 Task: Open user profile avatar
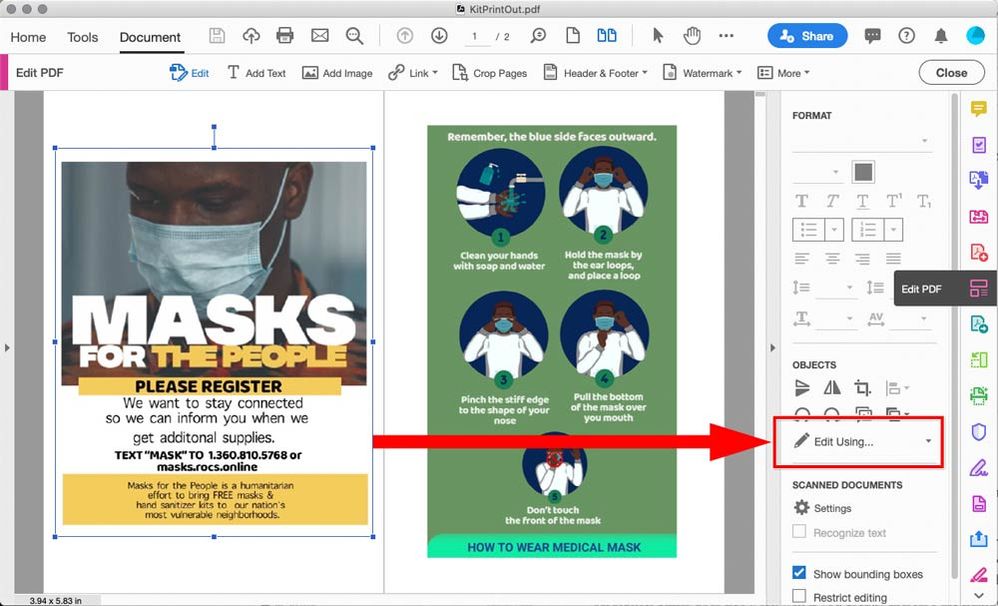coord(975,36)
